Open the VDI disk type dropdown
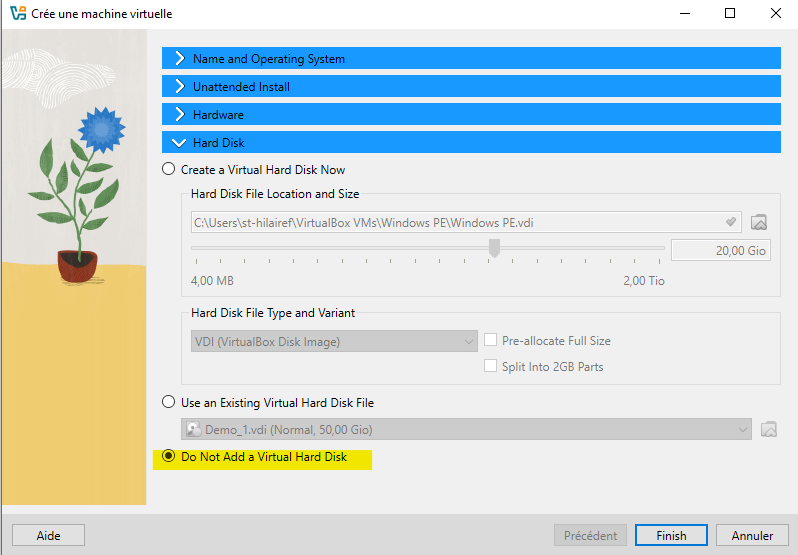The image size is (798, 555). 334,342
